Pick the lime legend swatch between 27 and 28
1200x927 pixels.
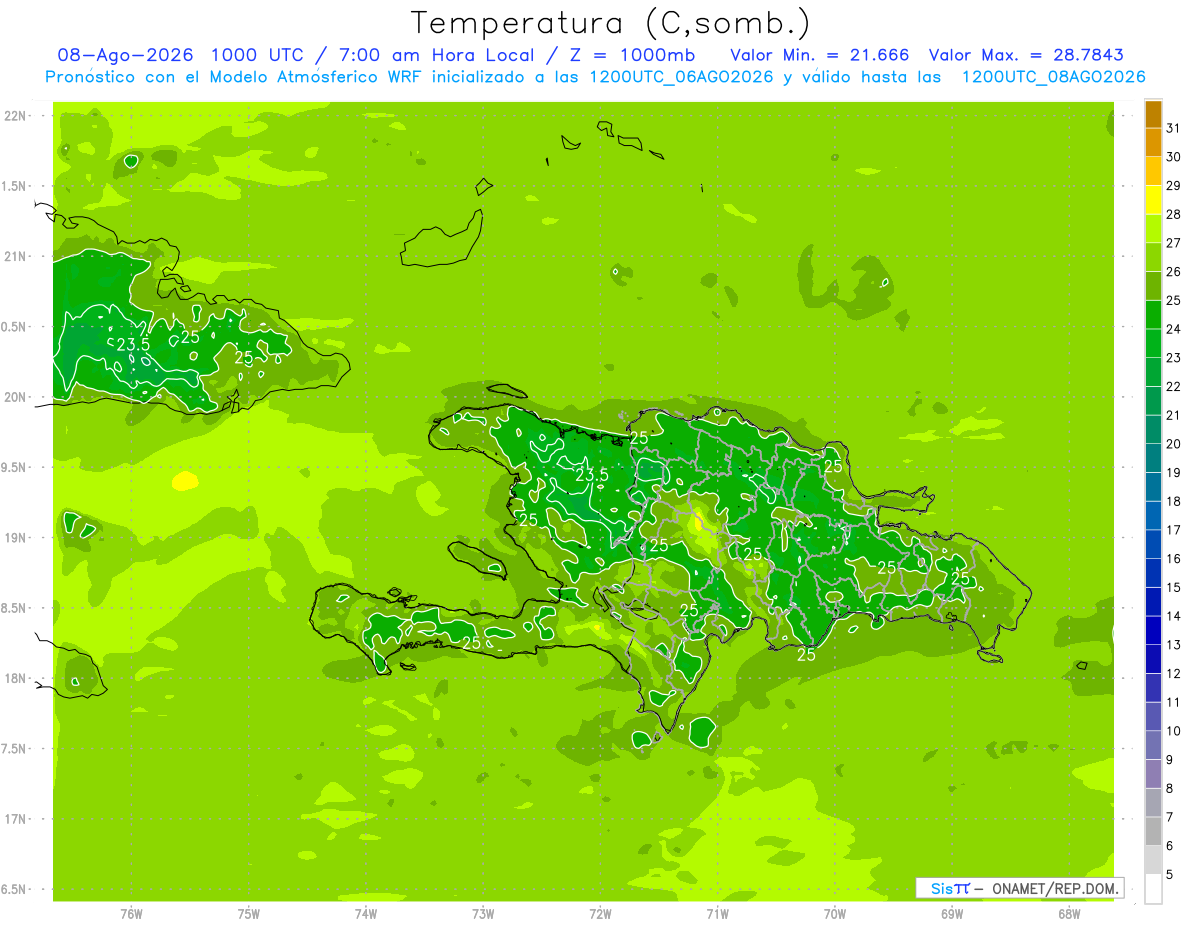1153,229
